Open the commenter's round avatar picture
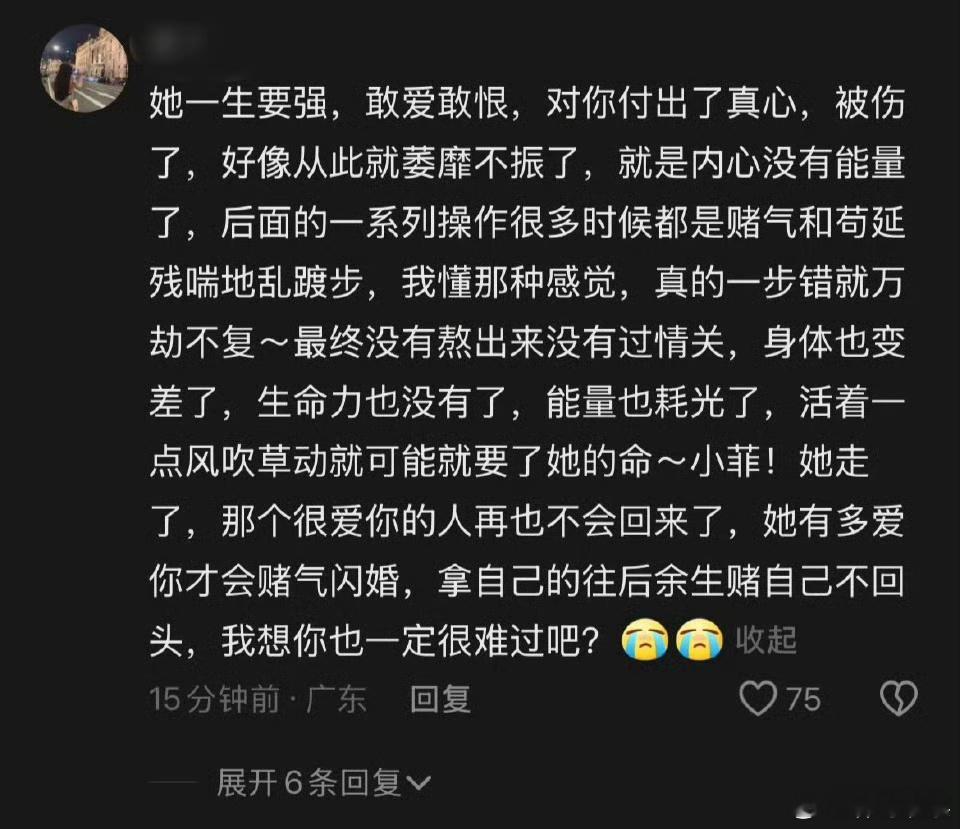 tap(84, 69)
